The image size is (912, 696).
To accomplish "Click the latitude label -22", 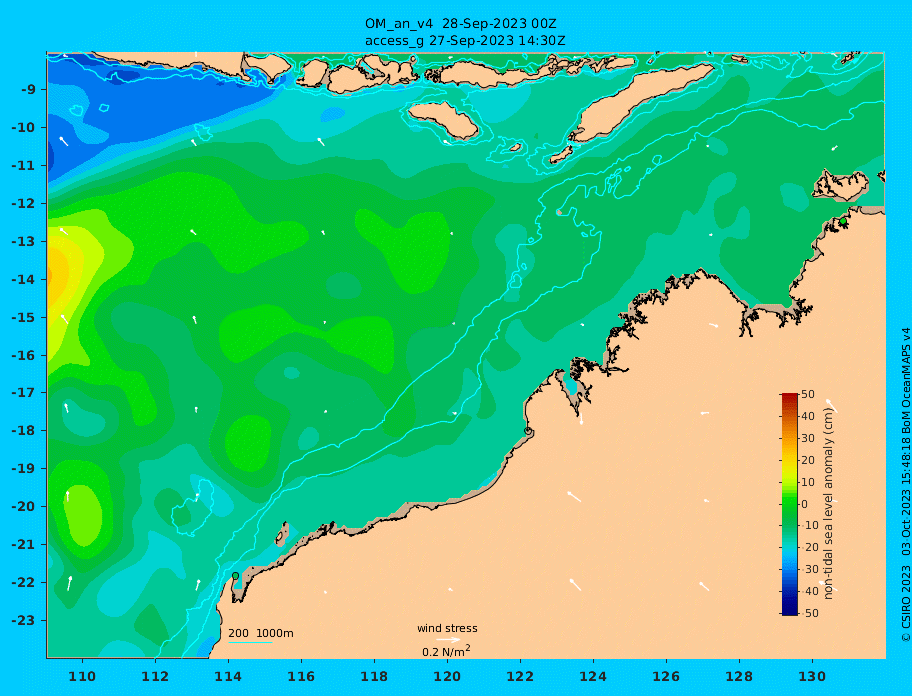I will point(24,583).
